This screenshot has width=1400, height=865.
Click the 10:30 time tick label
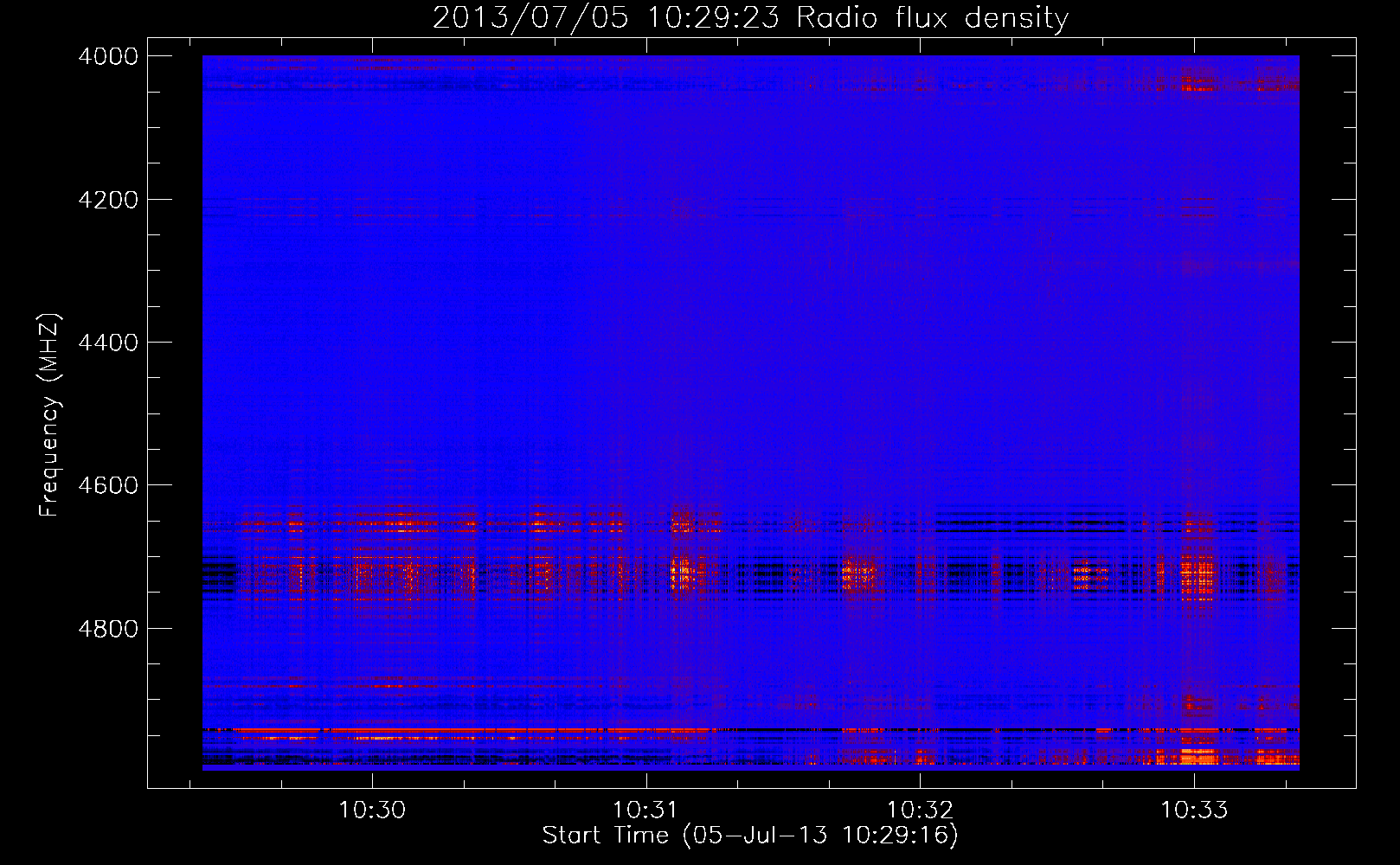tap(372, 811)
